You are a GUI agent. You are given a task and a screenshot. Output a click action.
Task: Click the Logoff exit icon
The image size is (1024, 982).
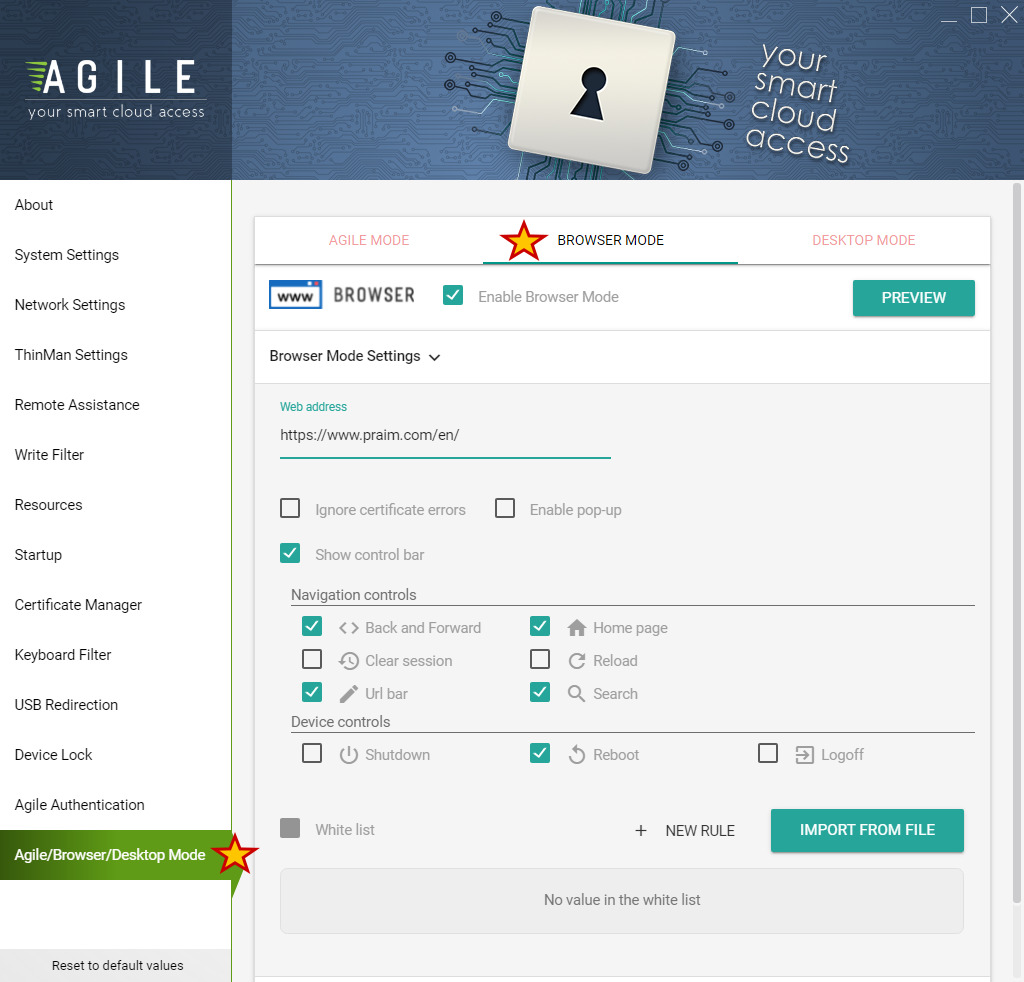804,755
